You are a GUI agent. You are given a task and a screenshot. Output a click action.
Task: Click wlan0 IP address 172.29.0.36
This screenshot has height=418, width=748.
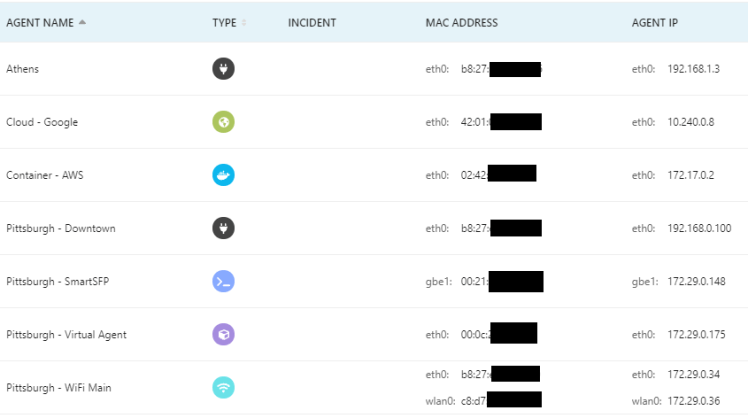pyautogui.click(x=698, y=400)
